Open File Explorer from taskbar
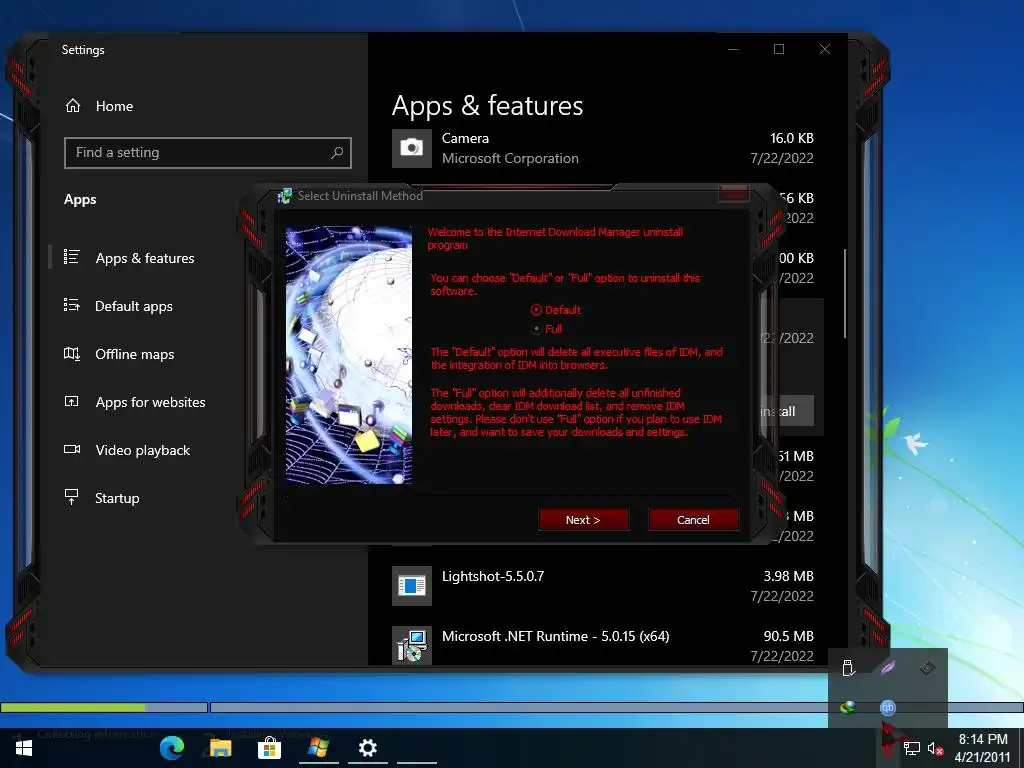Viewport: 1024px width, 768px height. pos(221,748)
